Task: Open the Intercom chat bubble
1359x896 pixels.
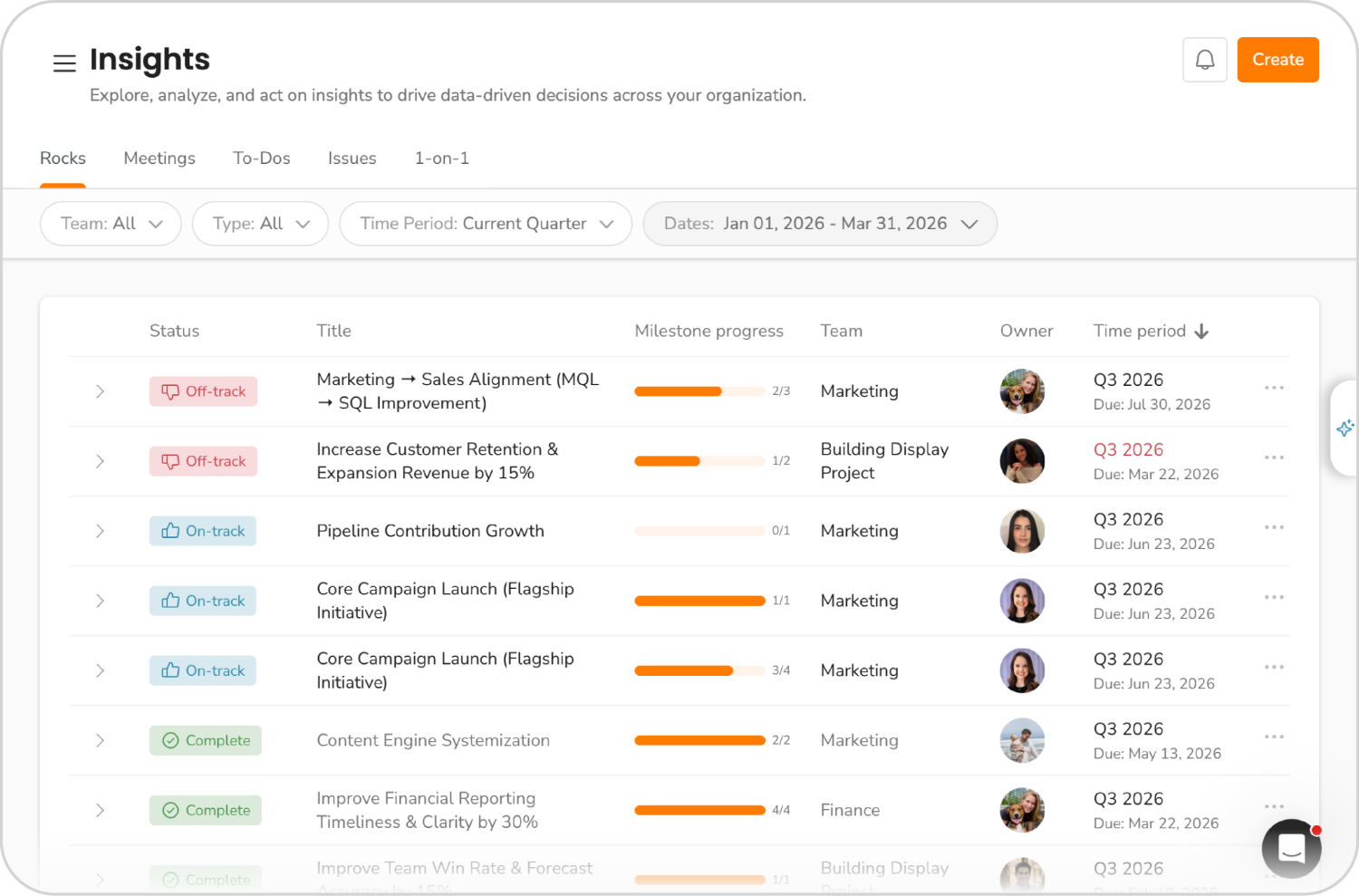Action: [1290, 848]
